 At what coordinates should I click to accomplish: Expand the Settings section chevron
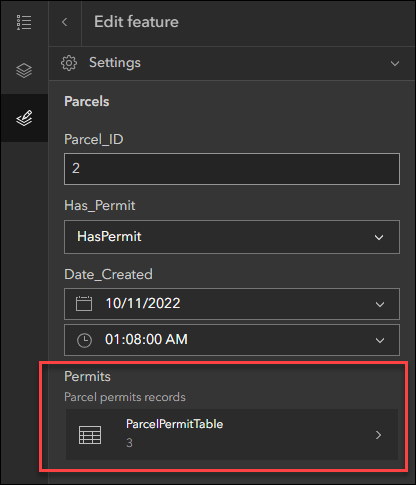395,63
